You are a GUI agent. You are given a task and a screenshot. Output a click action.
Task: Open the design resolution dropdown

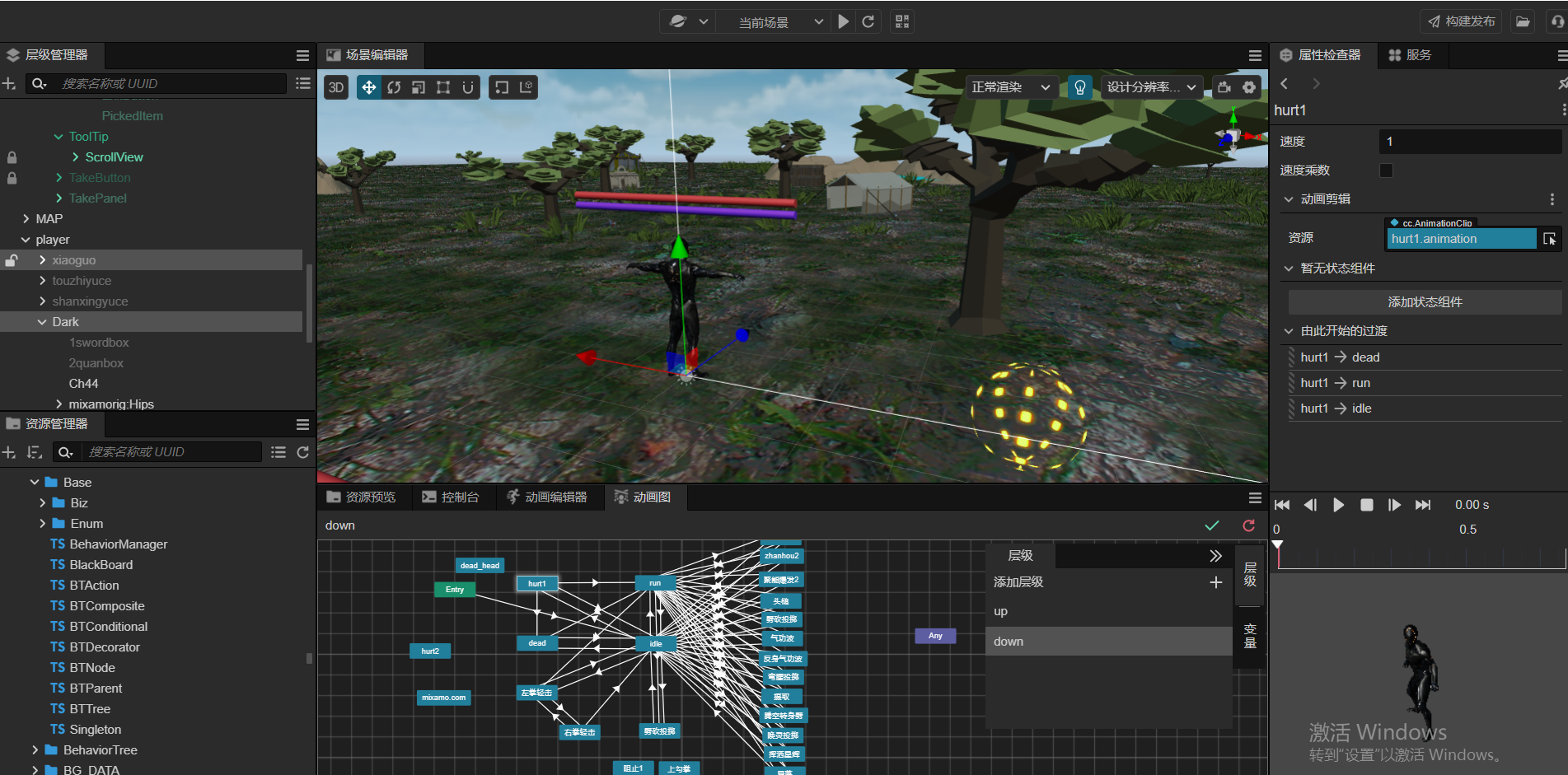pos(1151,87)
